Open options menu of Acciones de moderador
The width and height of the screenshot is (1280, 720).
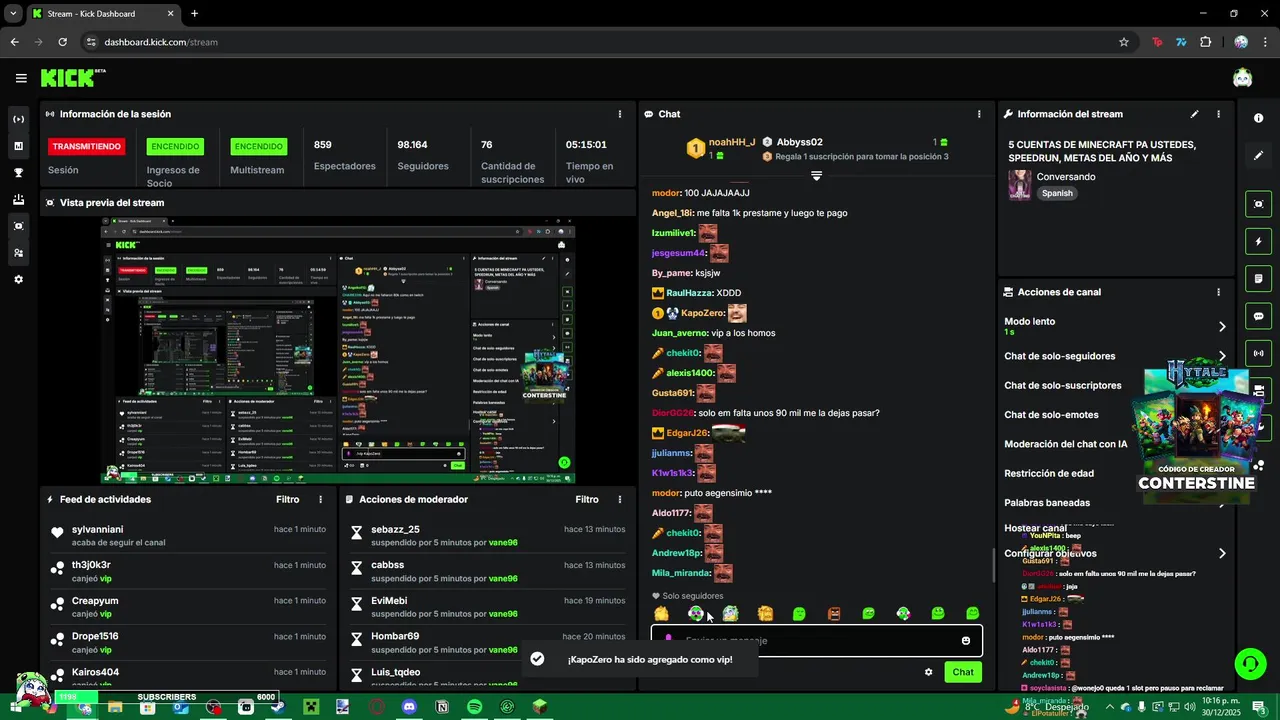(x=620, y=499)
